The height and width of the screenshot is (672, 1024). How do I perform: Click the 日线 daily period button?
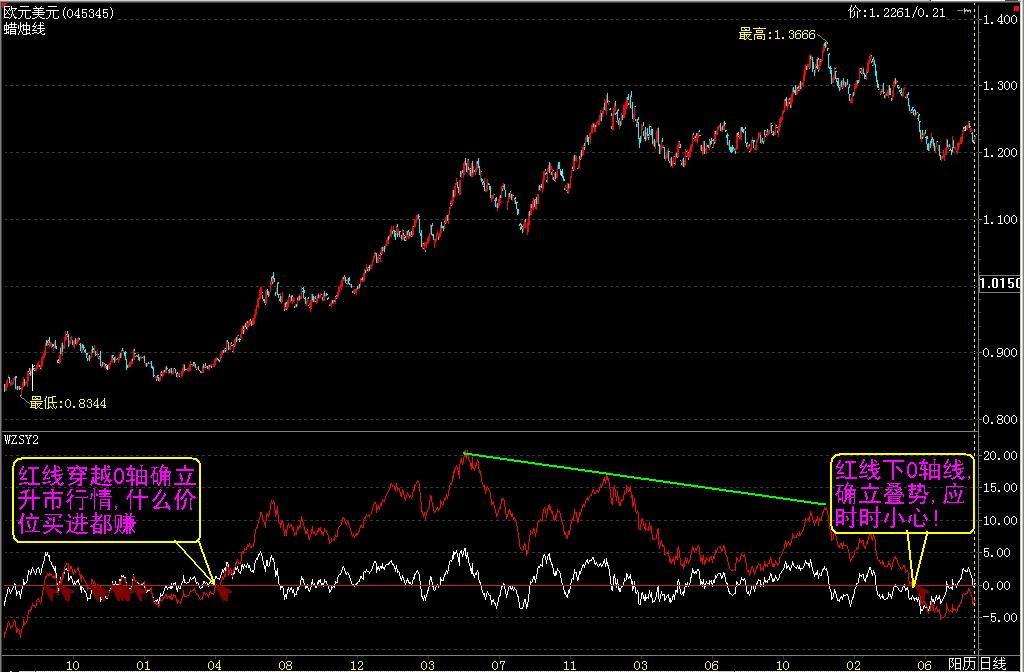(993, 664)
